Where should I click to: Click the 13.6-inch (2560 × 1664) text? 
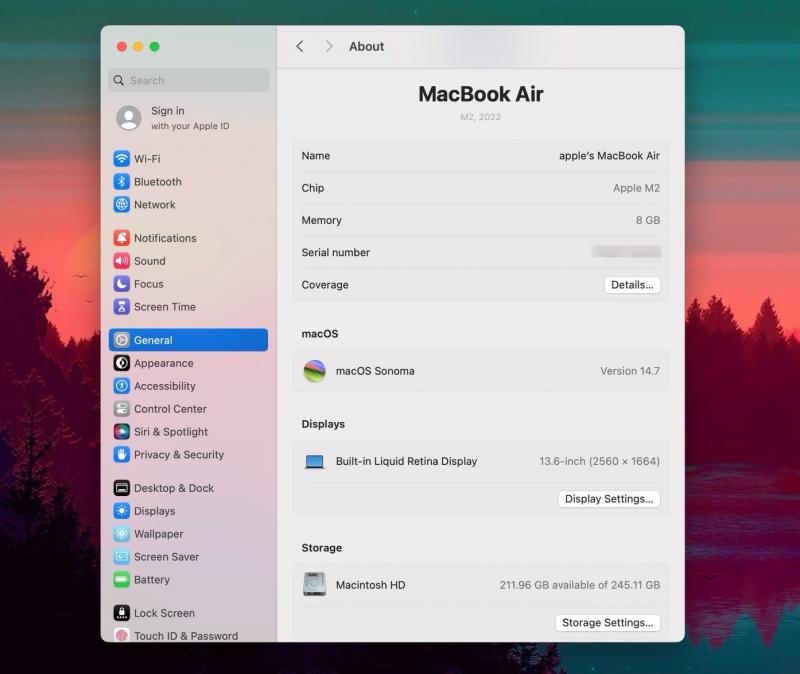[599, 461]
